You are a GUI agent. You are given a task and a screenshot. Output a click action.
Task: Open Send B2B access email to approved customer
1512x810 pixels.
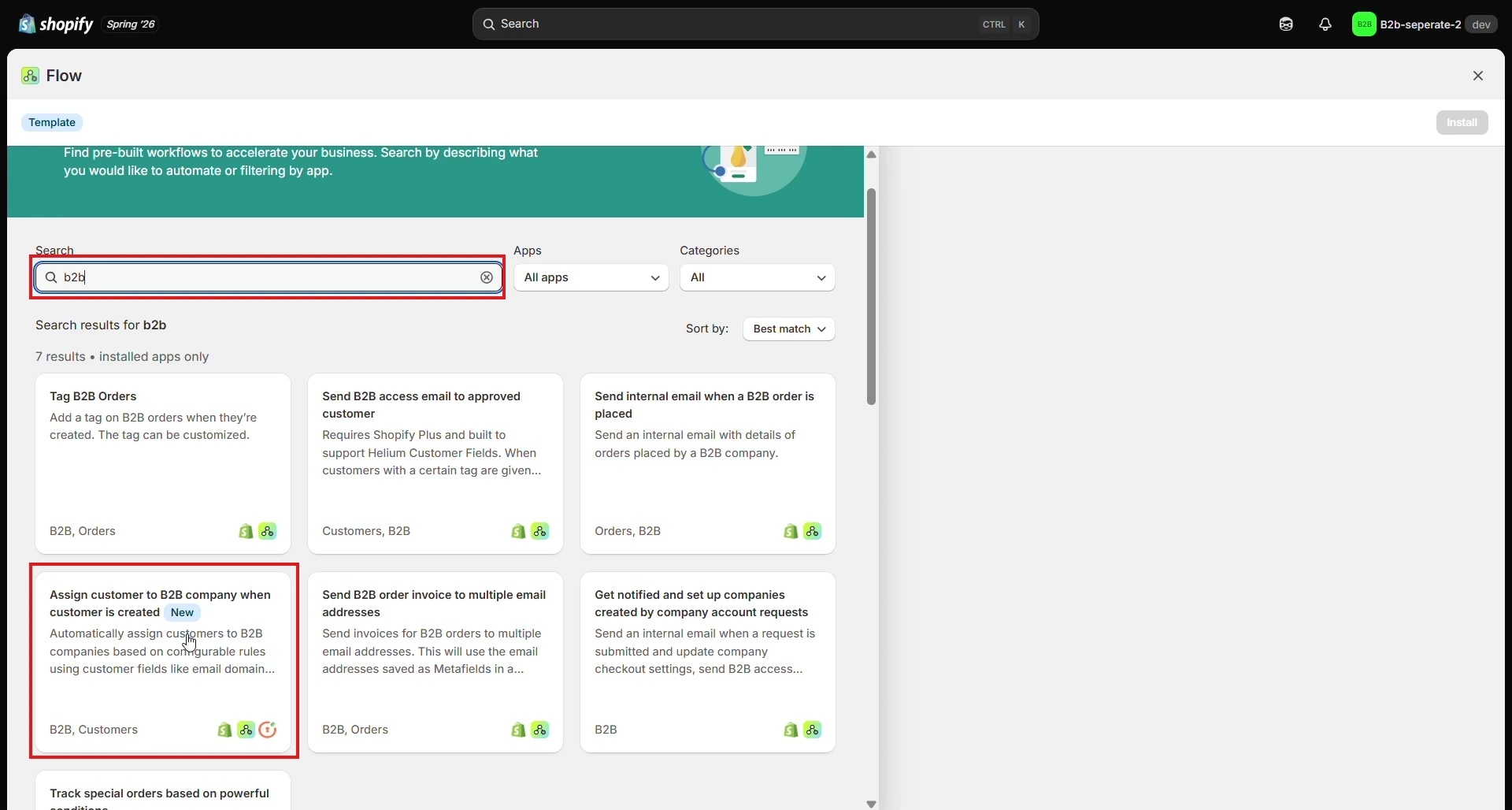click(x=435, y=463)
